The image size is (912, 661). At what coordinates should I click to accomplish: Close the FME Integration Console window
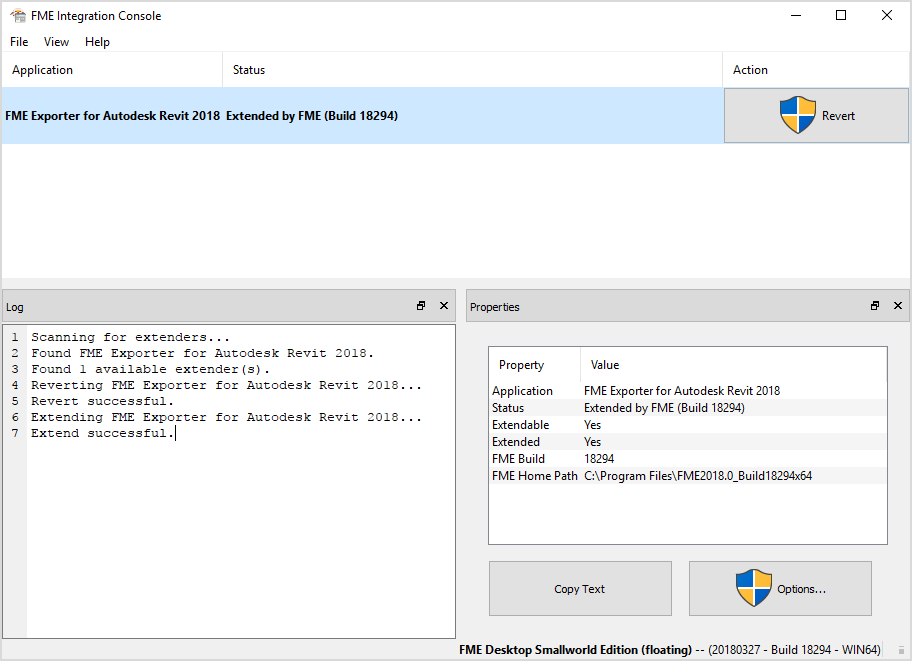(886, 16)
